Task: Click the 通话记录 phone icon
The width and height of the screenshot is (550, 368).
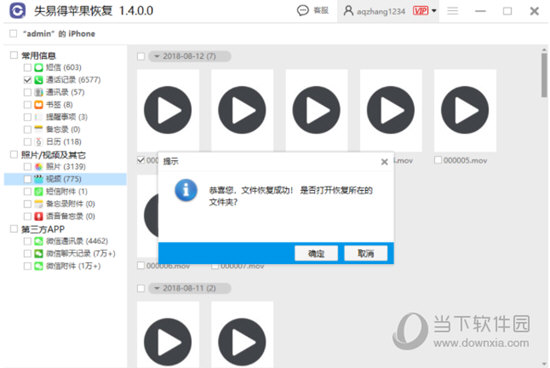Action: point(39,80)
